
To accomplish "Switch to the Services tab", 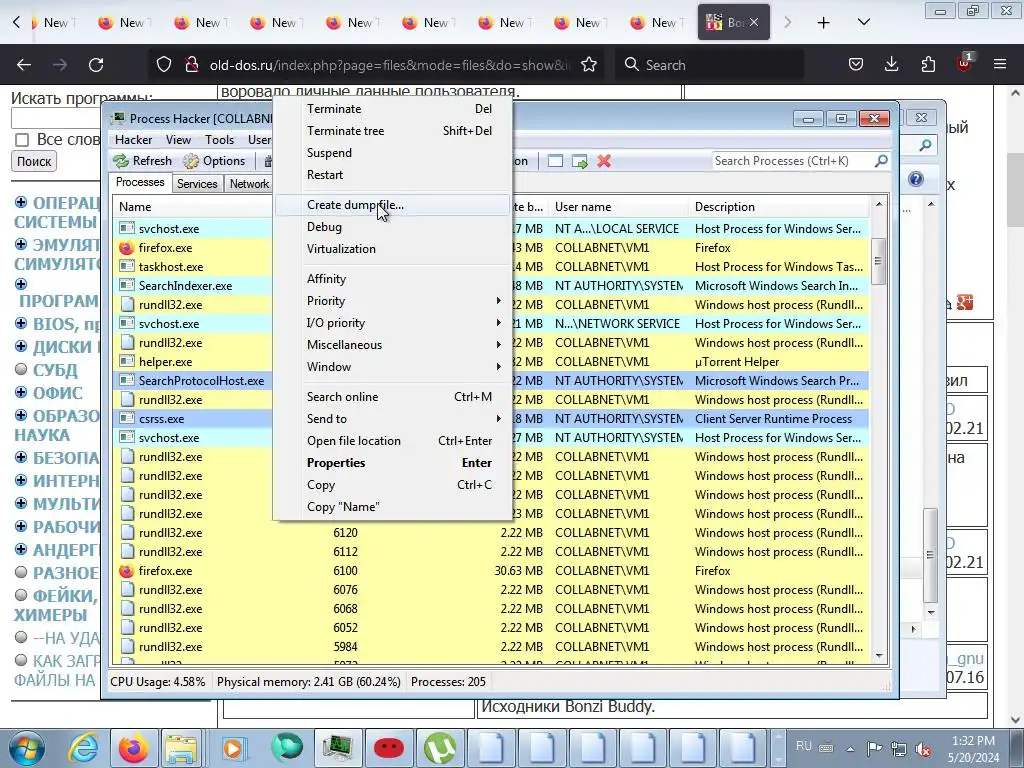I will click(197, 184).
